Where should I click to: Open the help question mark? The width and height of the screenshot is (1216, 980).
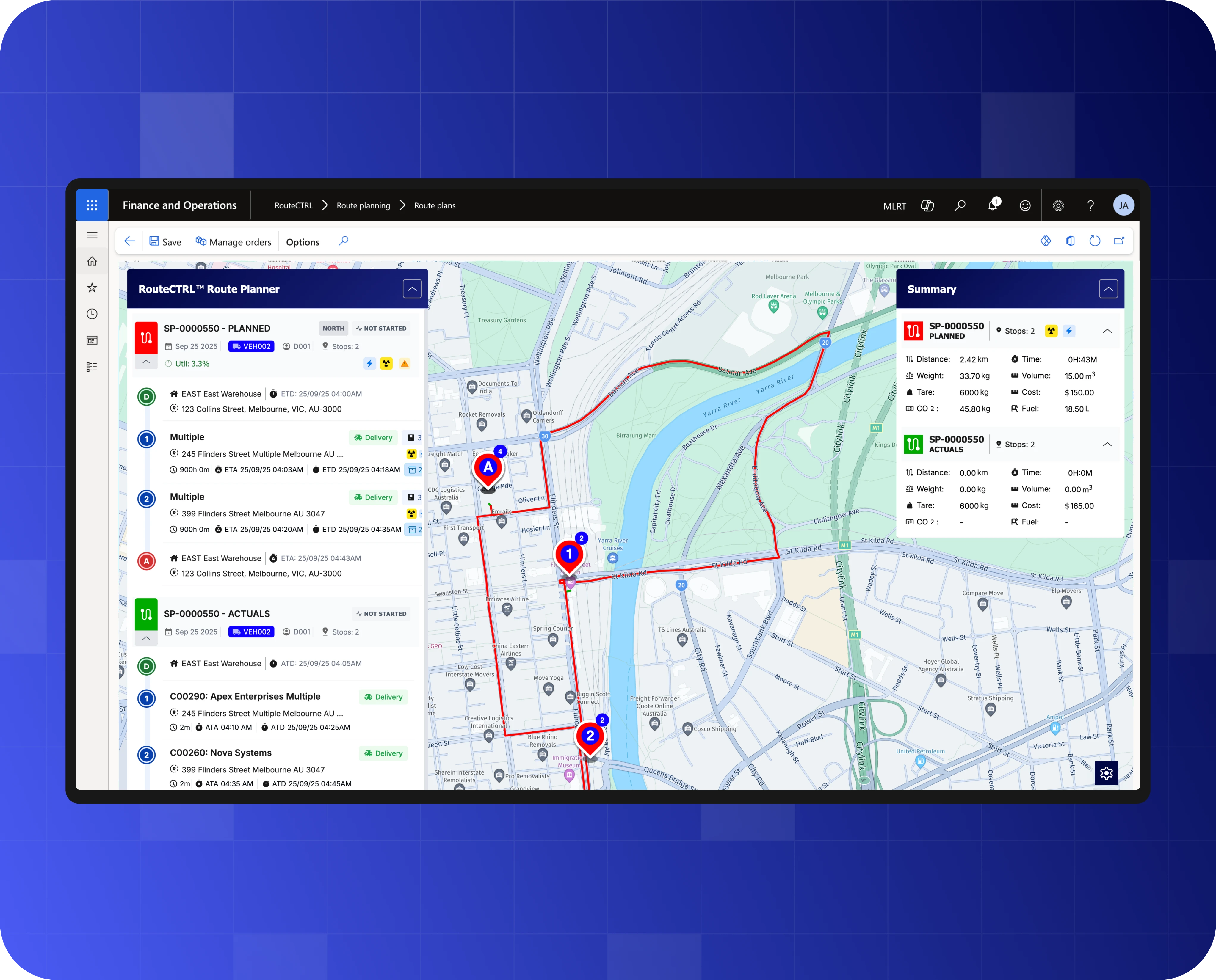coord(1090,205)
